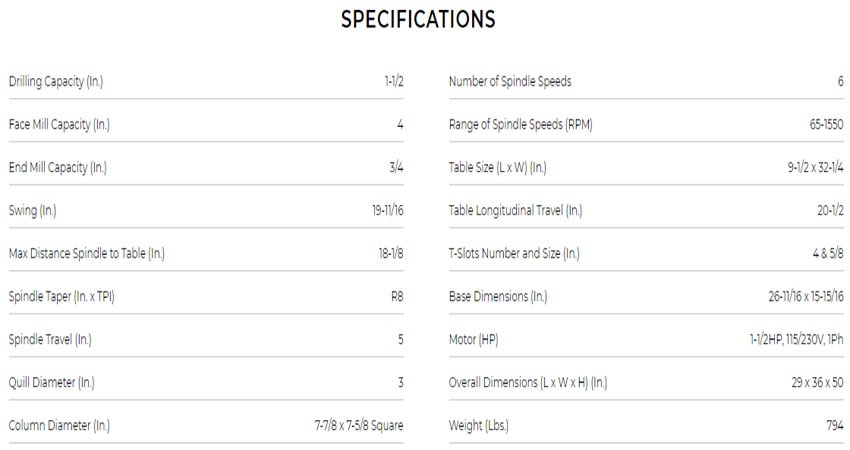
Task: Click the Number of Spindle Speeds label
Action: pyautogui.click(x=510, y=82)
